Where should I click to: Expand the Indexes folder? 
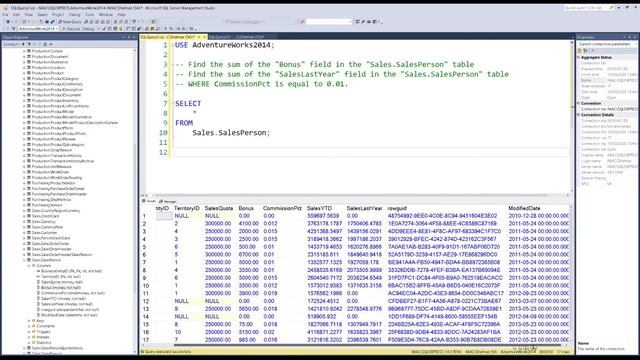29,337
